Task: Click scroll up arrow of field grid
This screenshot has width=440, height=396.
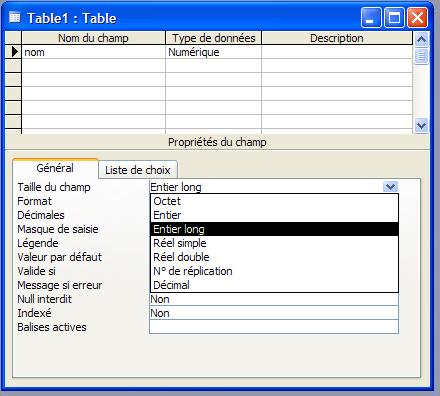Action: coord(421,40)
